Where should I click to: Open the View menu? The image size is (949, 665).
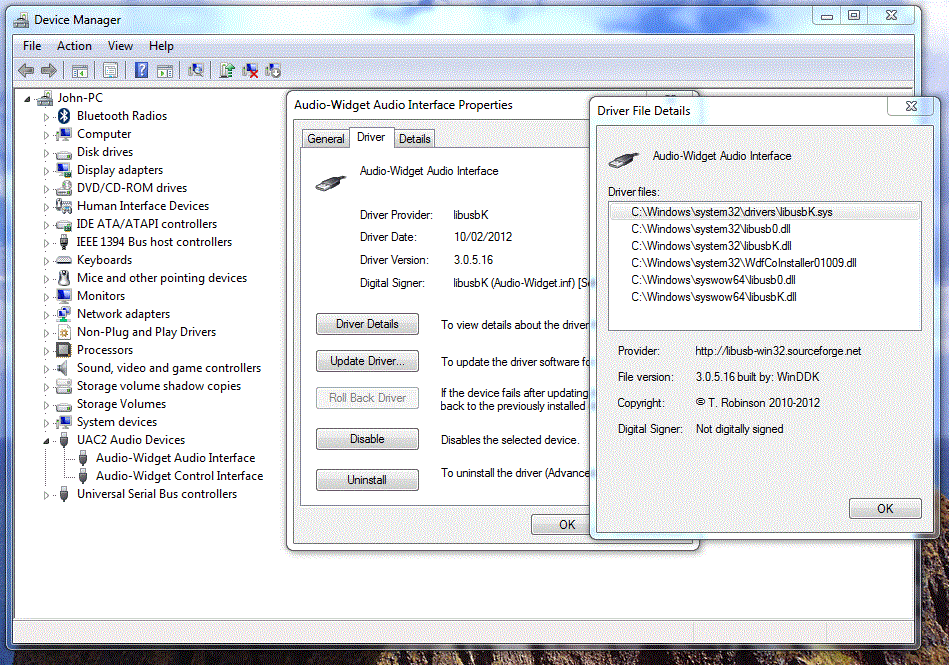[x=120, y=46]
